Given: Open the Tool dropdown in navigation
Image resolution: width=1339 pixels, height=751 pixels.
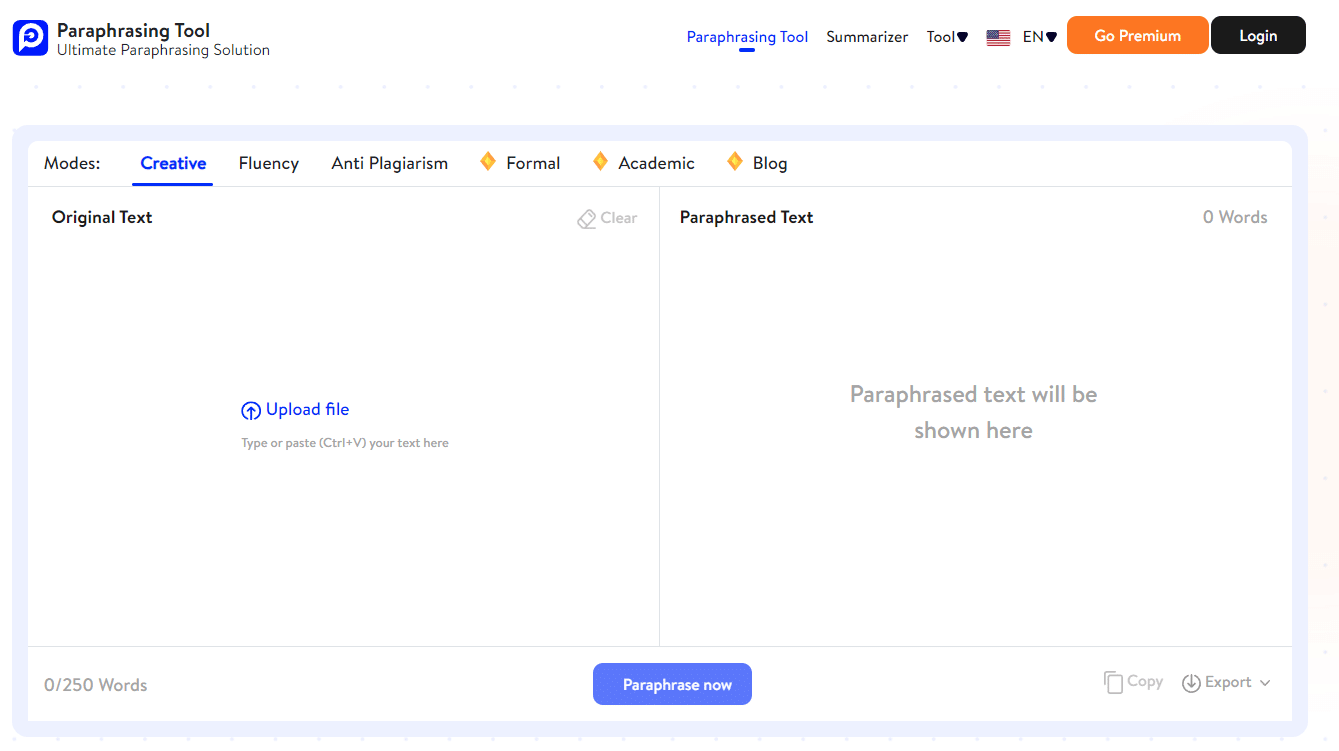Looking at the screenshot, I should click(946, 36).
